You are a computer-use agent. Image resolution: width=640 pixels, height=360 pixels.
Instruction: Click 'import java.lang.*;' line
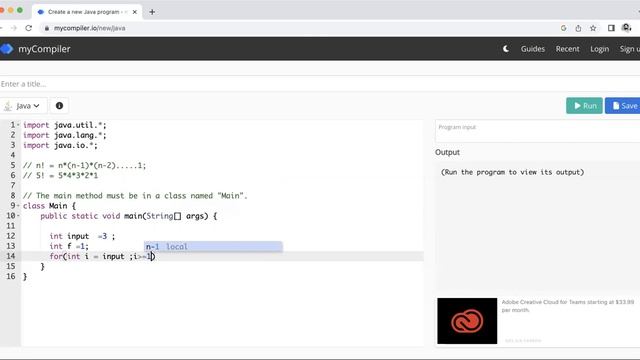click(64, 135)
